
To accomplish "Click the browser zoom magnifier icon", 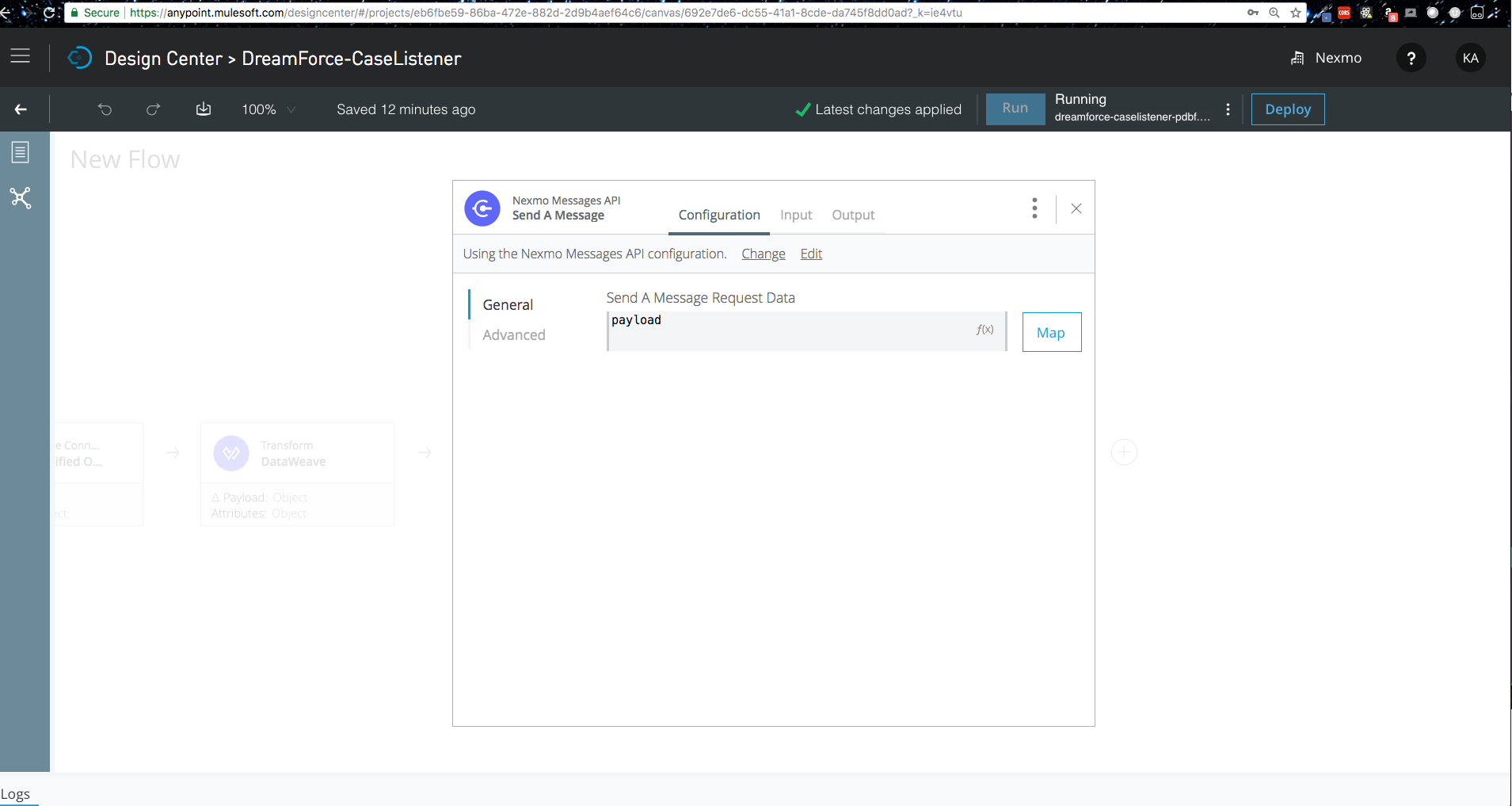I will pos(1274,13).
